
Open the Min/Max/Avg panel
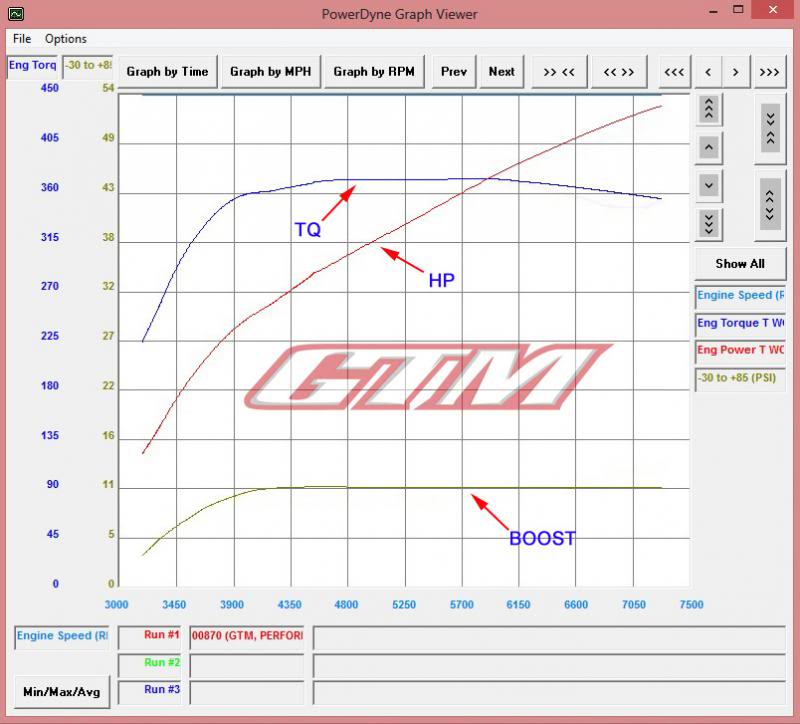pyautogui.click(x=62, y=692)
